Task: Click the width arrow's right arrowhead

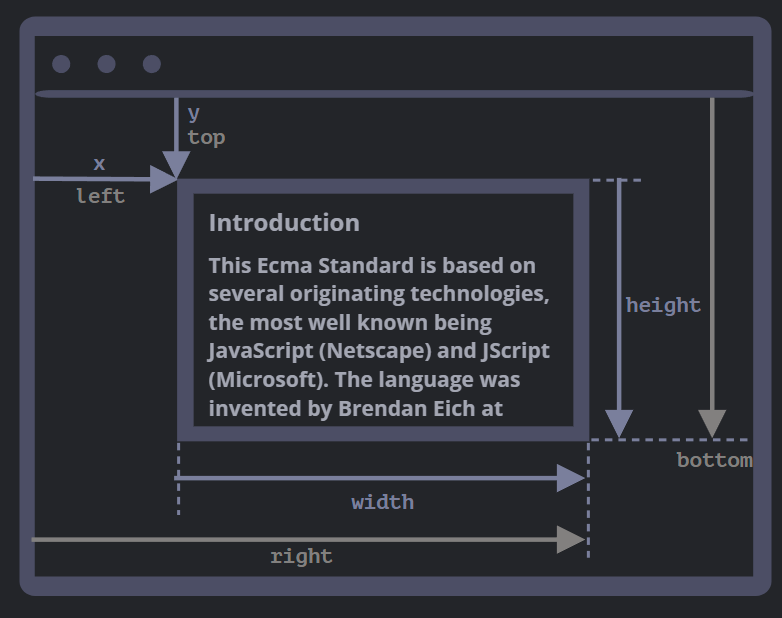Action: pos(570,478)
